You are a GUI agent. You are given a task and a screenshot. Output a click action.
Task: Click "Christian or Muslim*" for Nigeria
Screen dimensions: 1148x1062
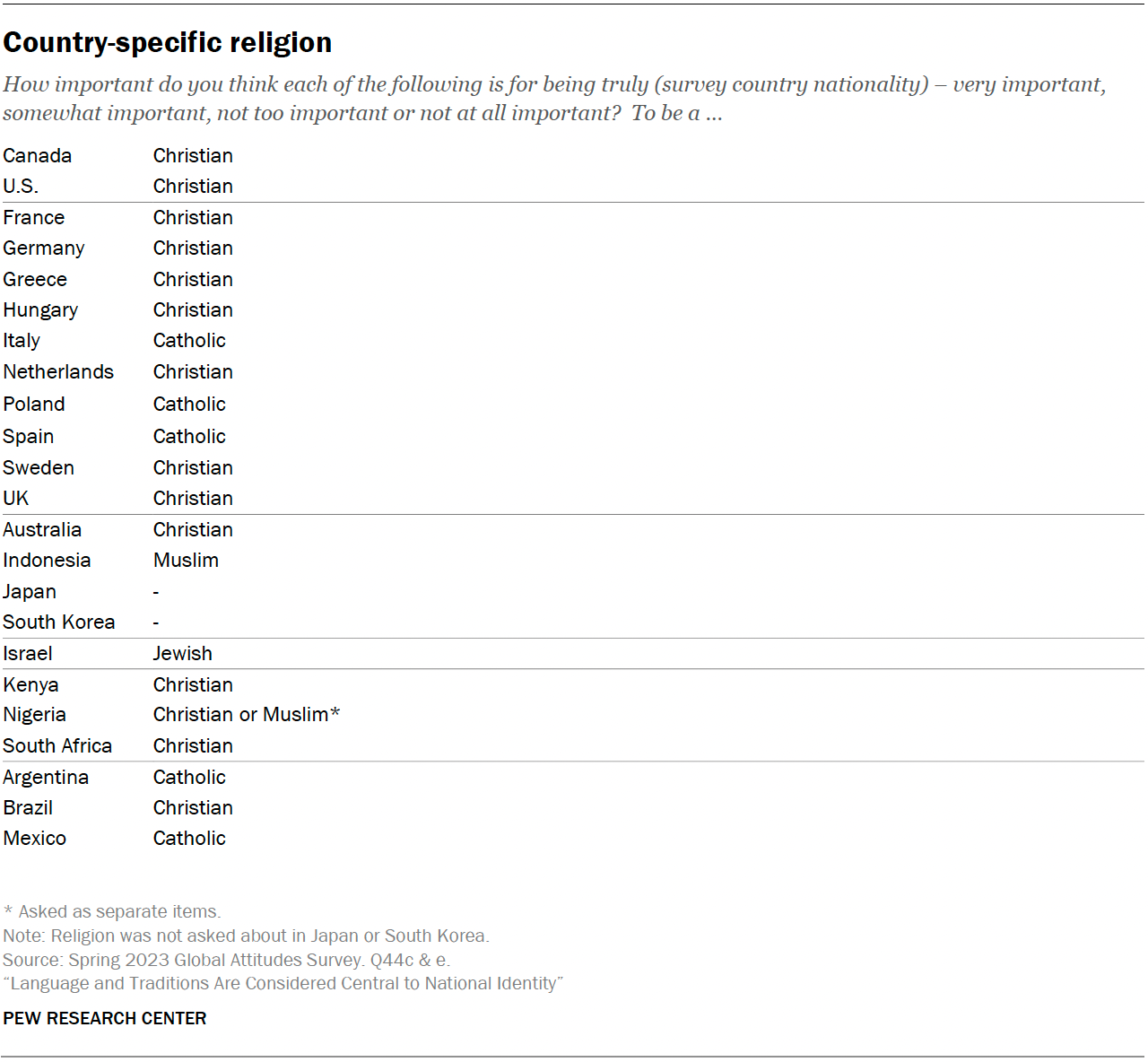[247, 715]
